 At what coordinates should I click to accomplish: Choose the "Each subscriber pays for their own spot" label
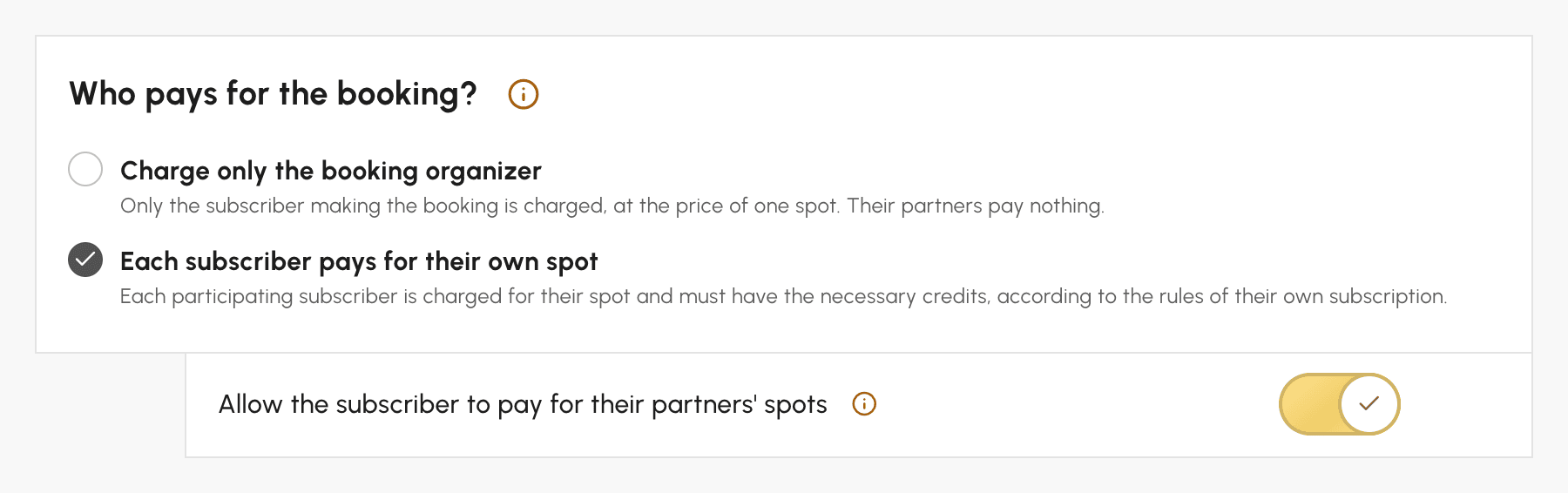[x=359, y=261]
